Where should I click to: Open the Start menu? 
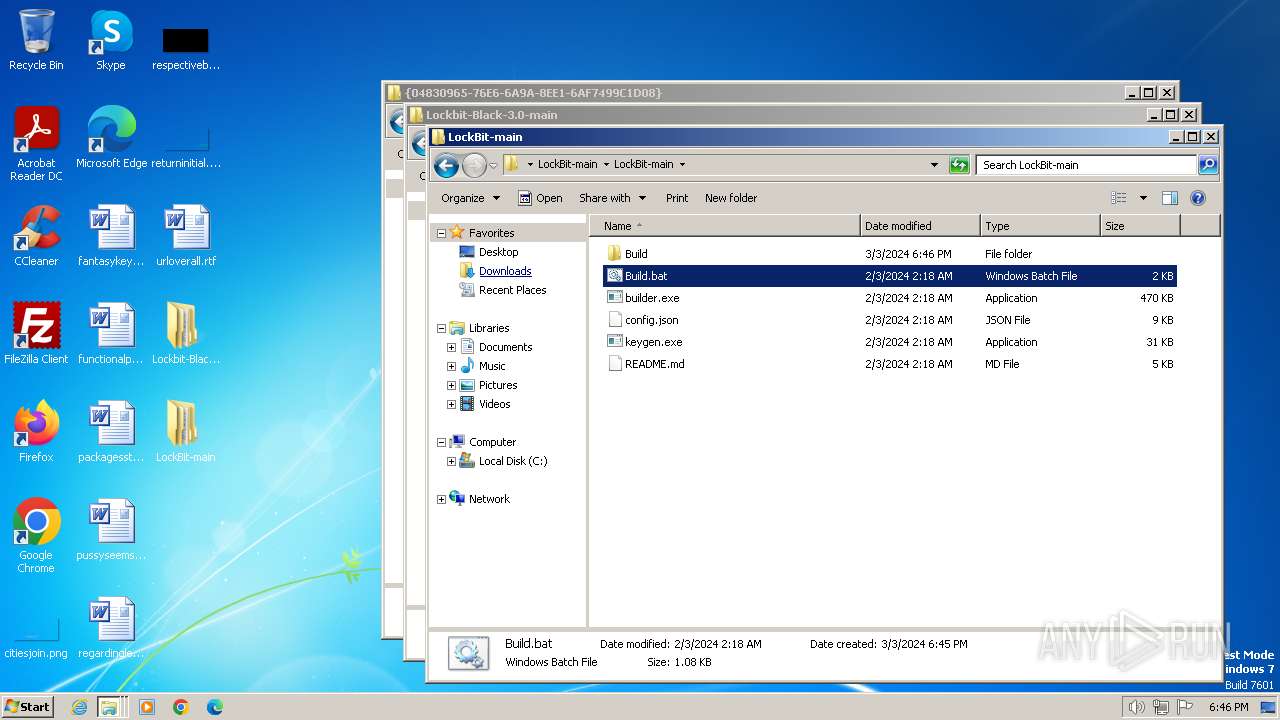coord(27,707)
